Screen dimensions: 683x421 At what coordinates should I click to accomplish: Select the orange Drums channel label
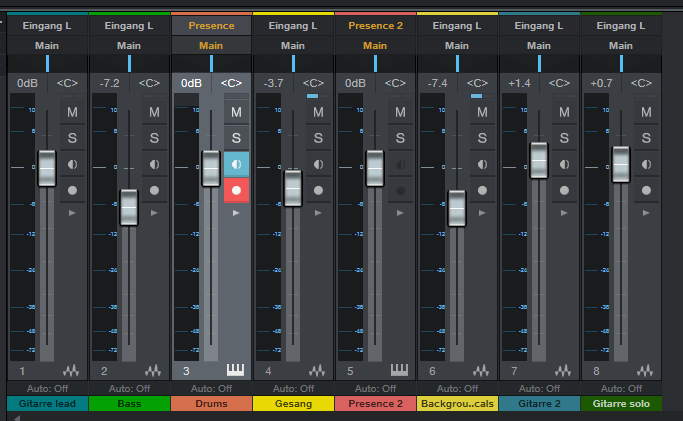(211, 404)
